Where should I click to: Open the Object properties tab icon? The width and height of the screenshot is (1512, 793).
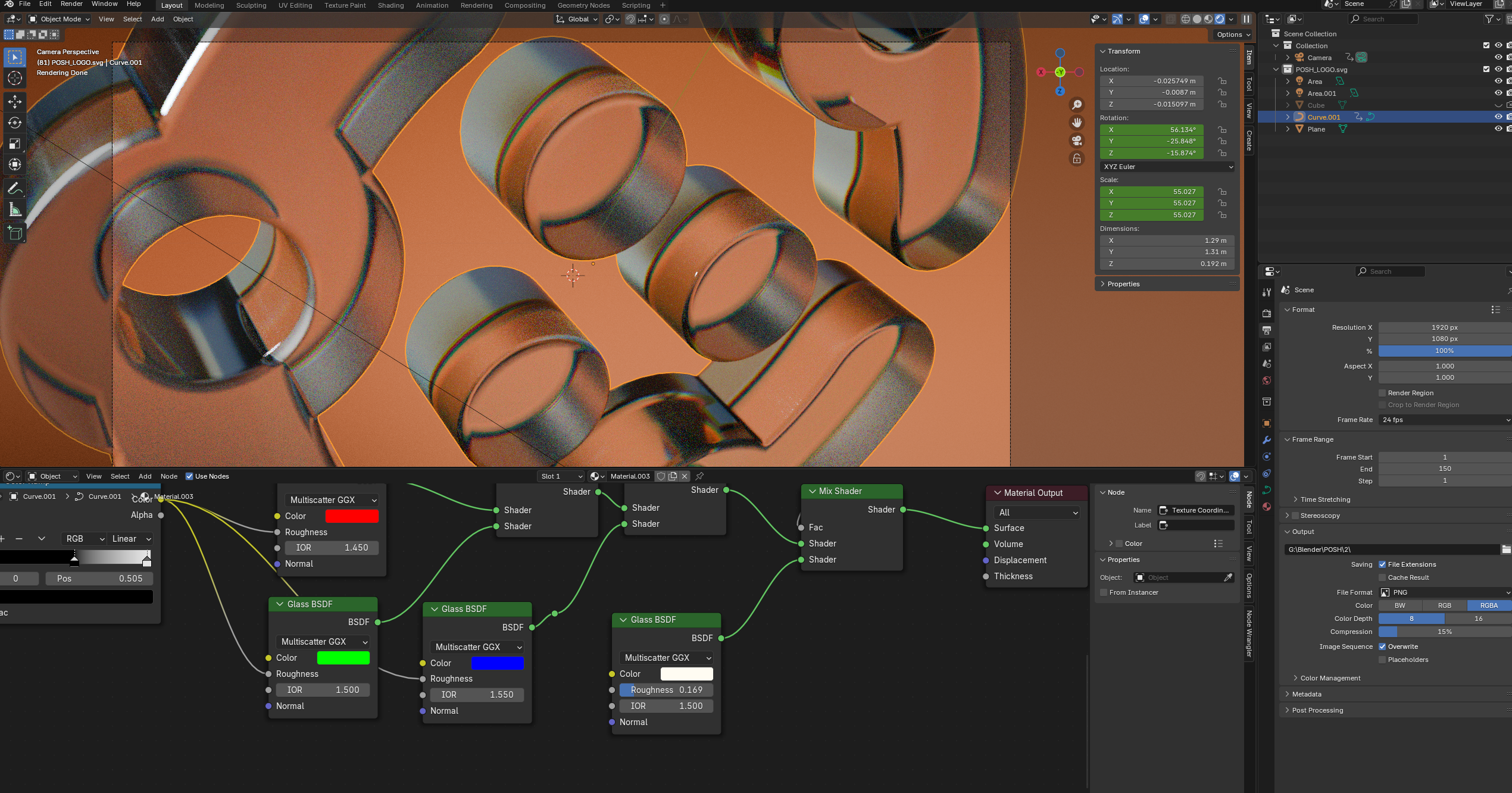[1267, 423]
